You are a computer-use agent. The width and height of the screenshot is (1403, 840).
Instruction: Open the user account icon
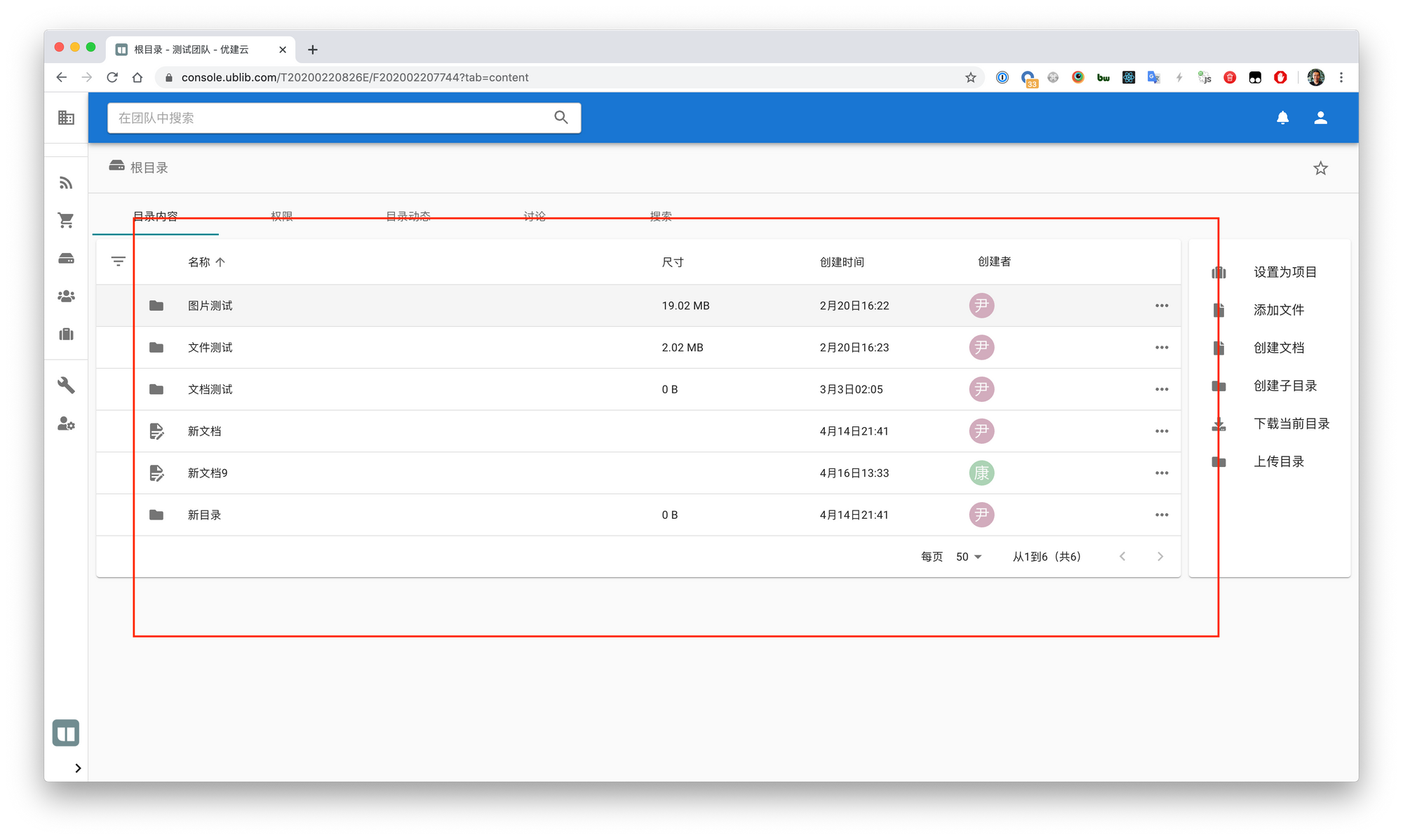tap(1320, 118)
